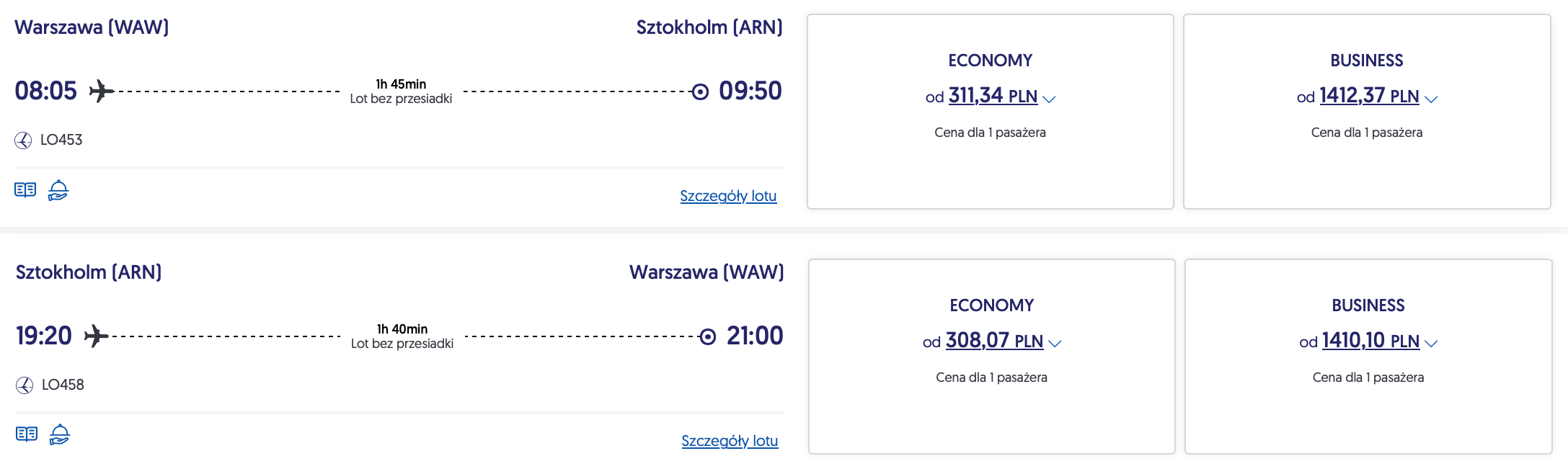Viewport: 1568px width, 469px height.
Task: Click the arrival marker icon beside 09:50
Action: (700, 91)
